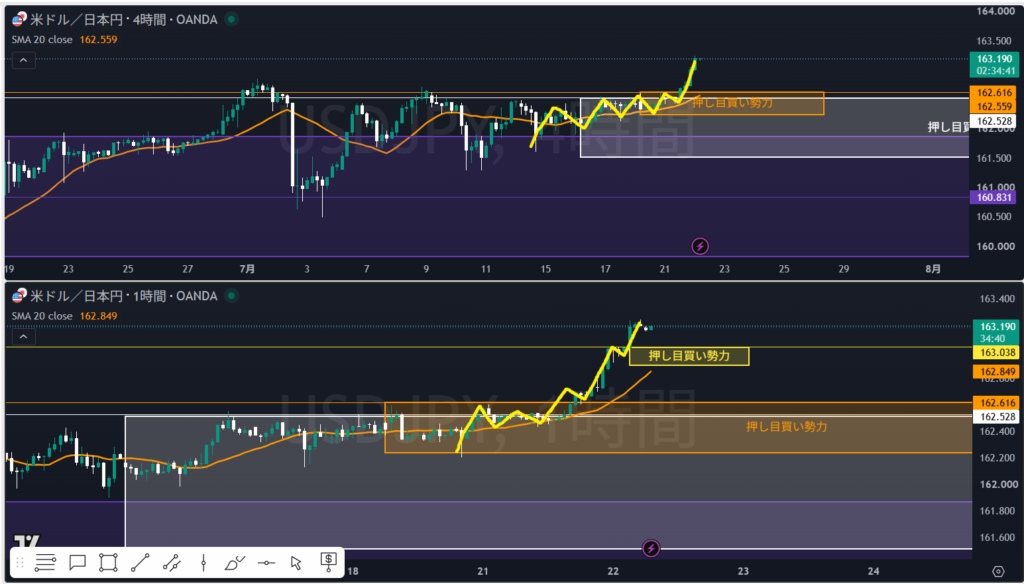The height and width of the screenshot is (584, 1024).
Task: Select the Fib retracement drawing tool
Action: coord(45,562)
